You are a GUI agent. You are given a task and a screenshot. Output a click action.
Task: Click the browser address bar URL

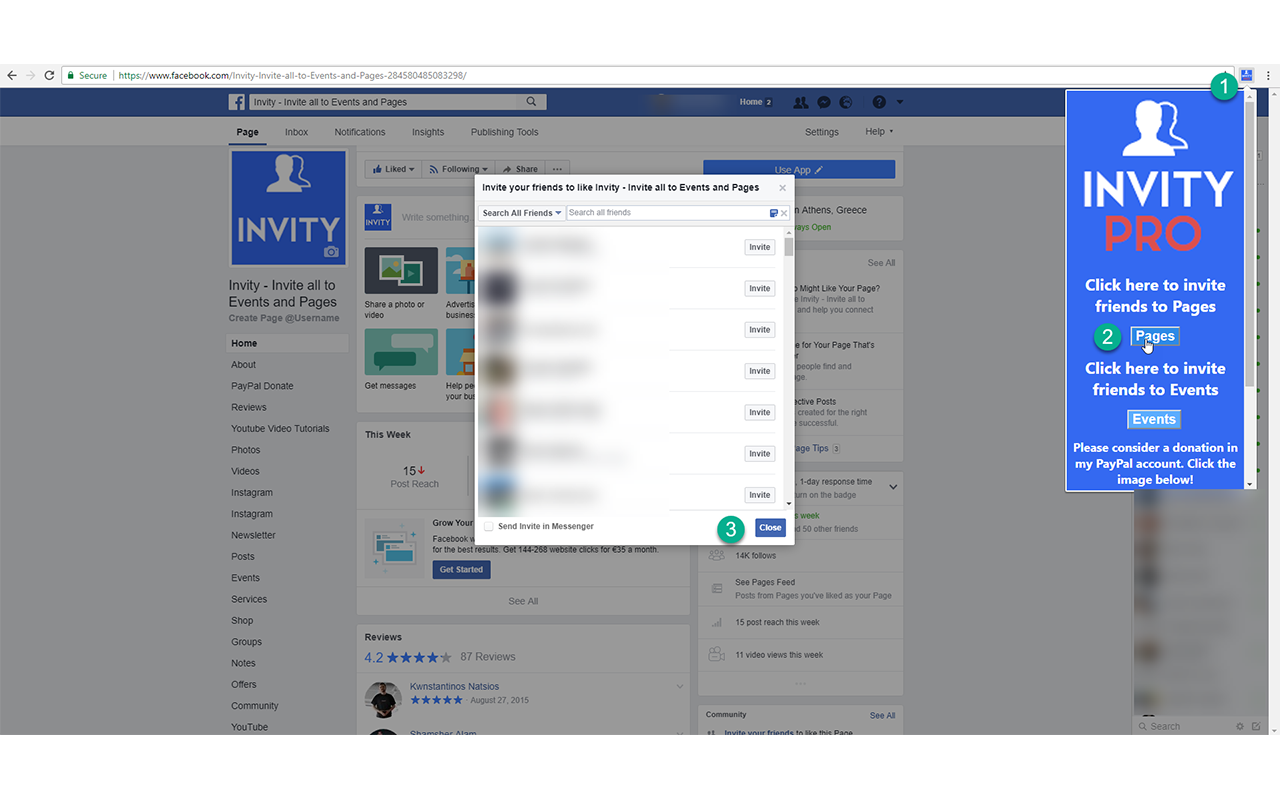click(x=292, y=75)
